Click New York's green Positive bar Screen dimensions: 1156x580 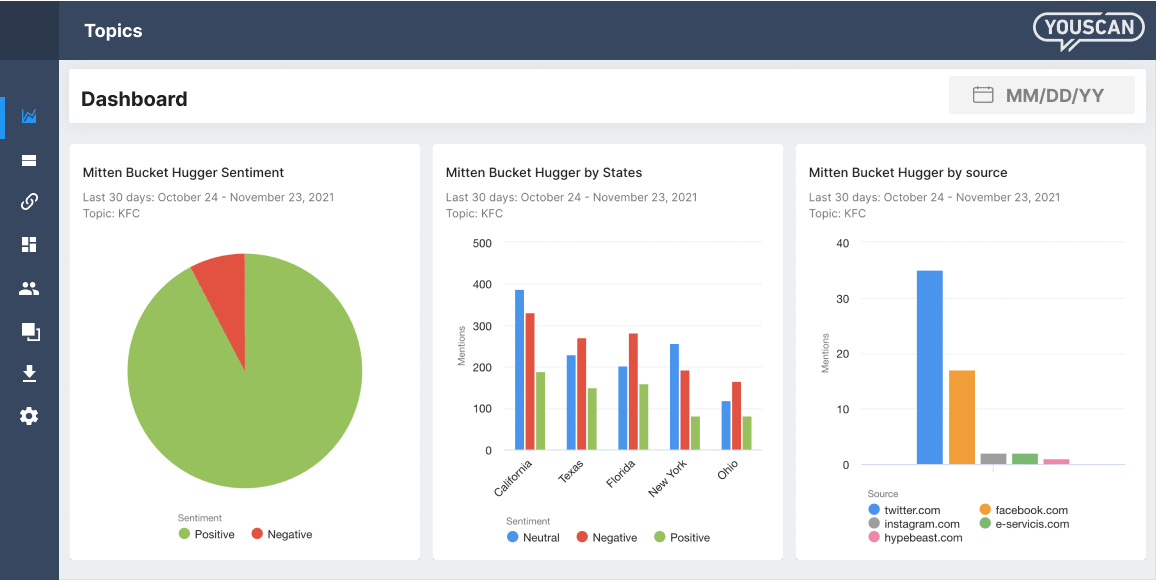[x=695, y=433]
